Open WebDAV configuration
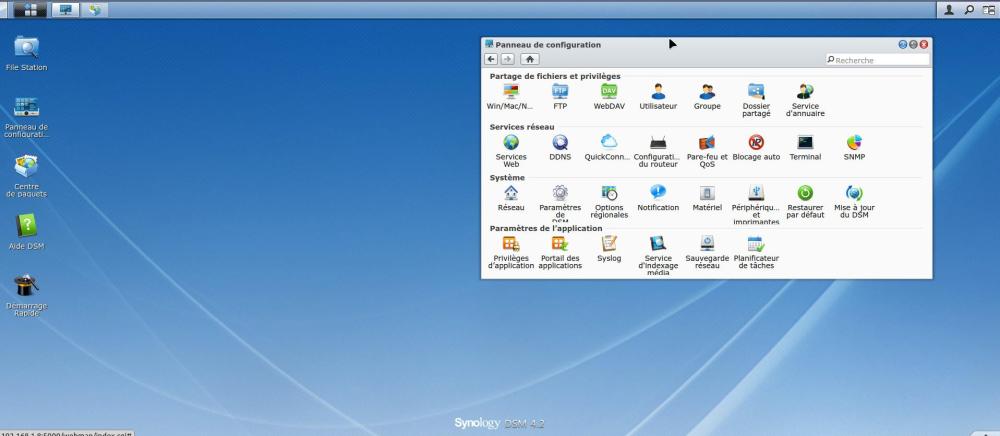The height and width of the screenshot is (436, 1000). pos(609,97)
